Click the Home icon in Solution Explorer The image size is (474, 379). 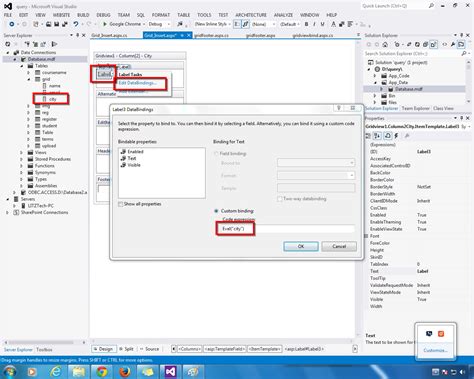pyautogui.click(x=385, y=44)
